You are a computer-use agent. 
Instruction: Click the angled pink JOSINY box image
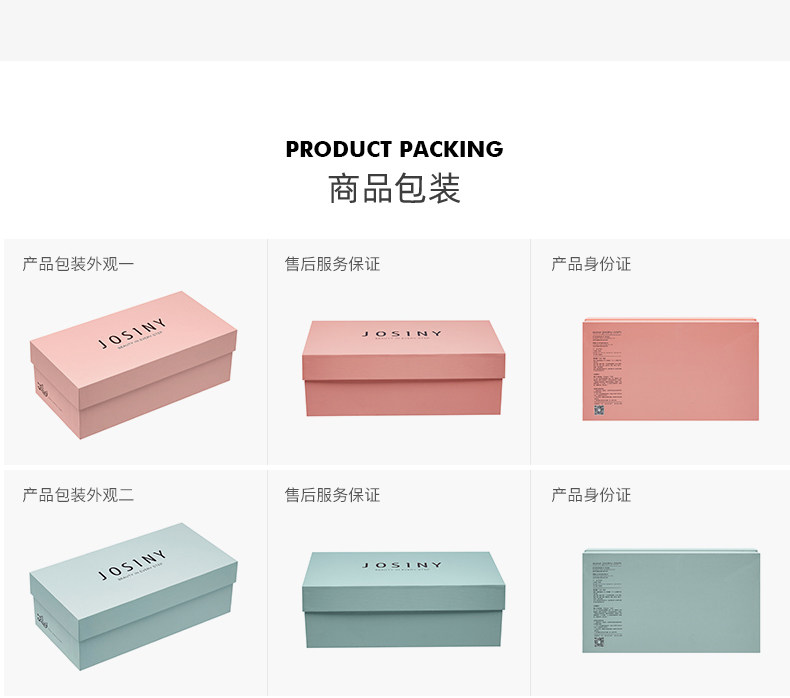point(134,365)
